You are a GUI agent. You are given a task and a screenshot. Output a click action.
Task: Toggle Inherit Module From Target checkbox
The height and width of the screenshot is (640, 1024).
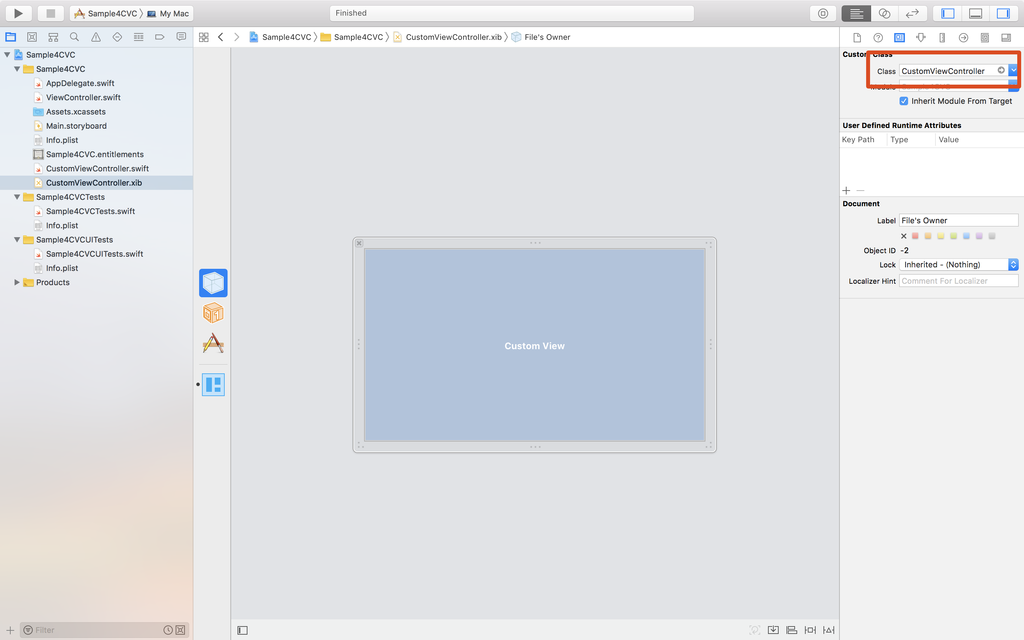(904, 101)
